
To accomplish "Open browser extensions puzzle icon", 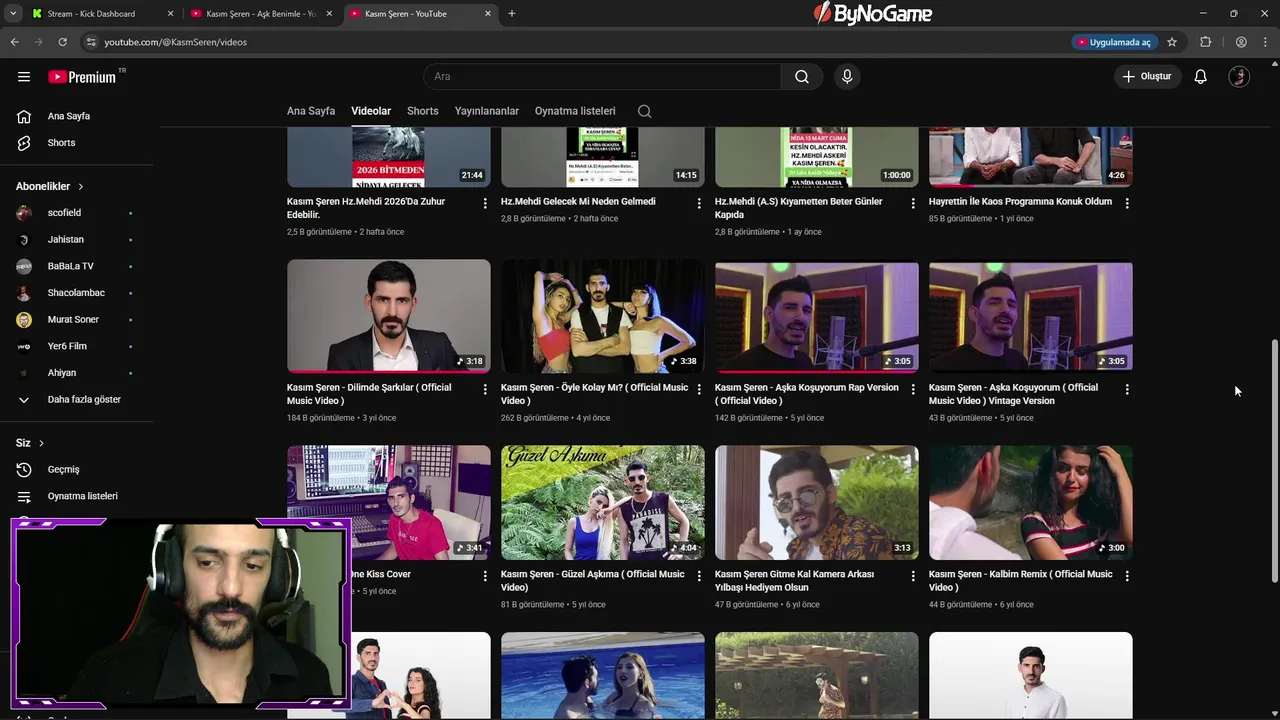I will 1205,42.
